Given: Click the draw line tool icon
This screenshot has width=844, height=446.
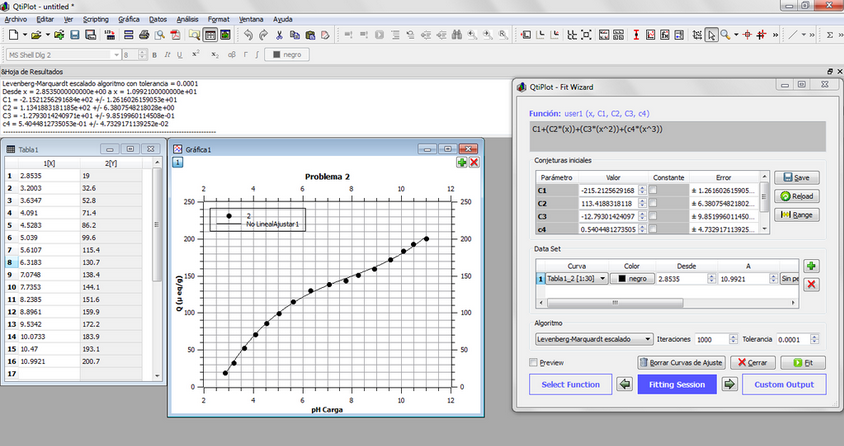Looking at the screenshot, I should click(793, 35).
